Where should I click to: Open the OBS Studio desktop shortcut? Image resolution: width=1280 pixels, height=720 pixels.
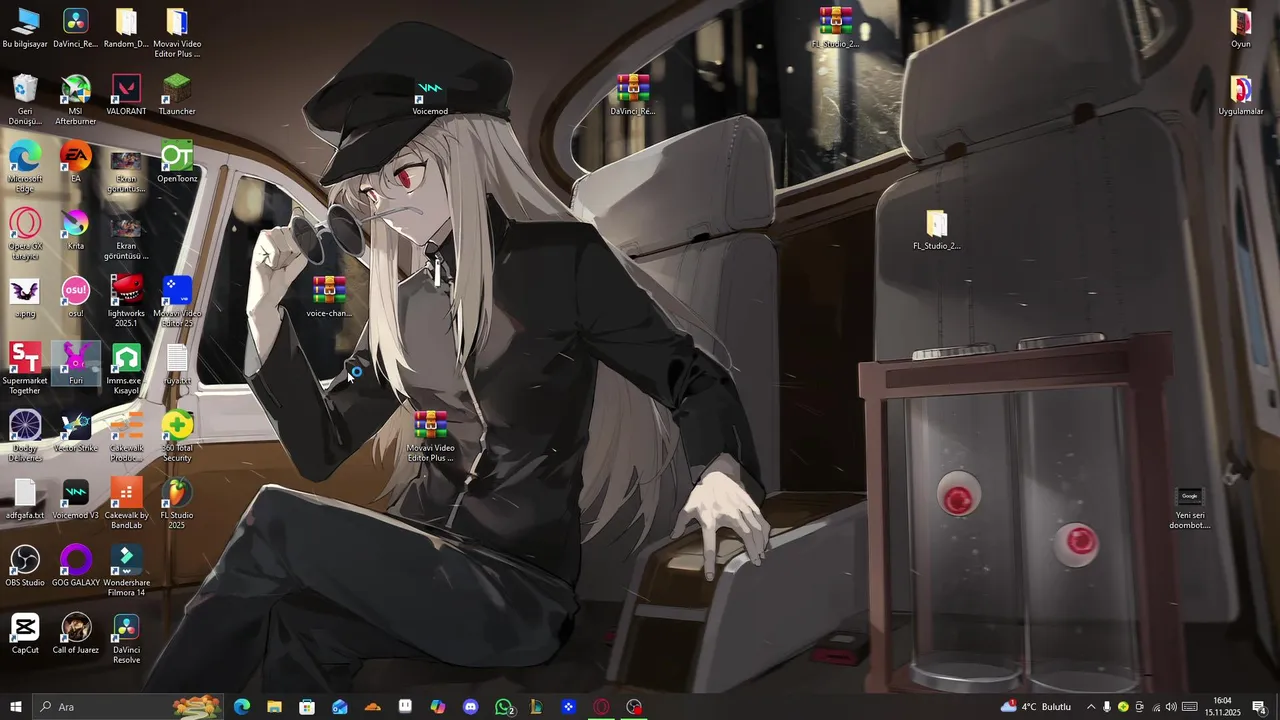25,567
